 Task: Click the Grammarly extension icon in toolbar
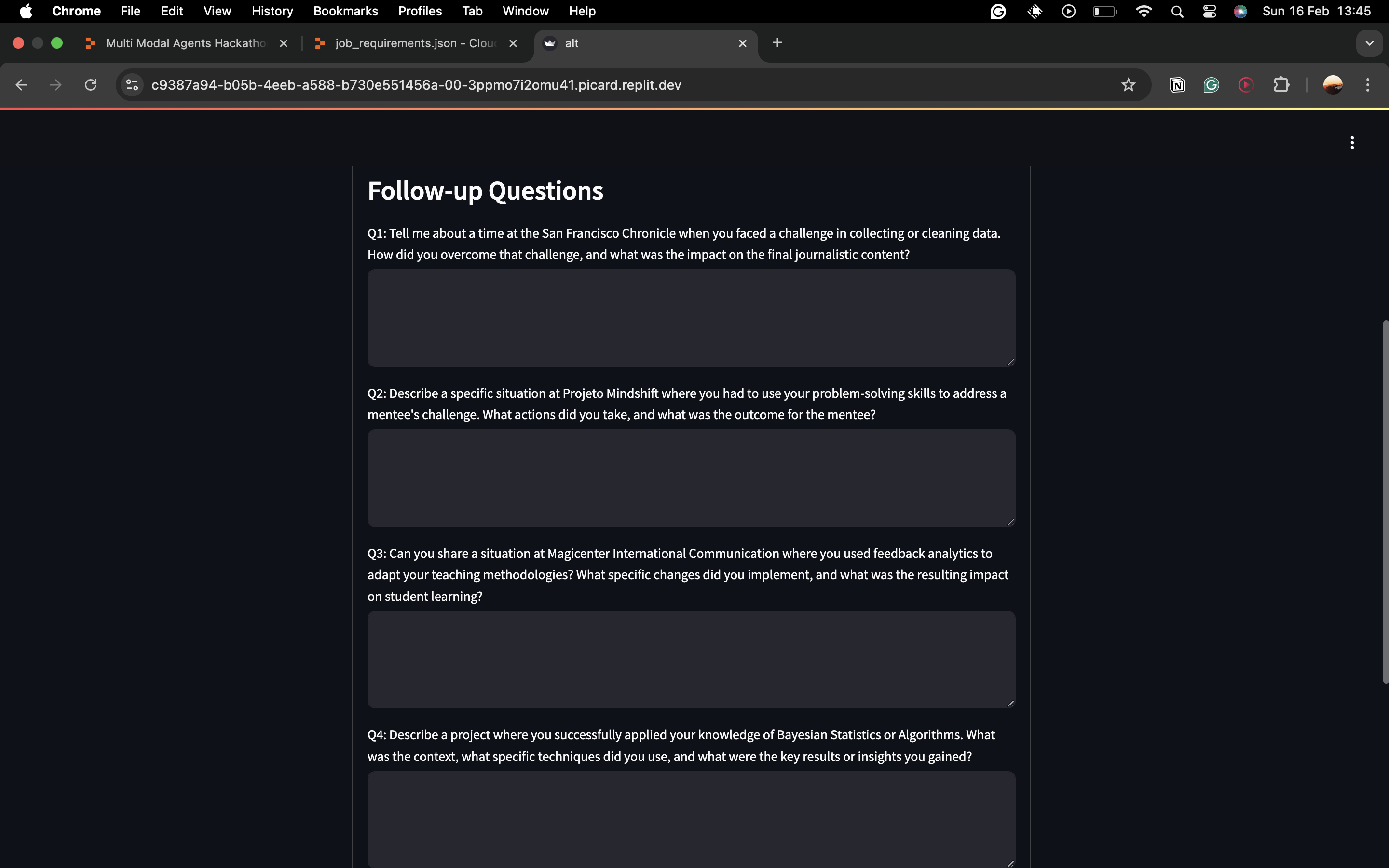pos(1211,85)
